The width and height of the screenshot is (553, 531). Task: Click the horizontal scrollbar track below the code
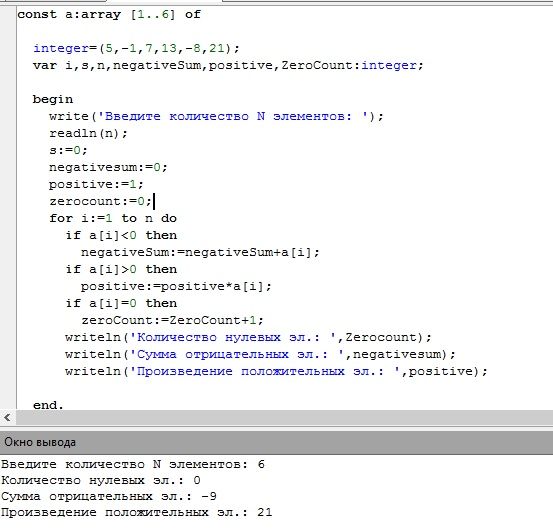point(284,417)
